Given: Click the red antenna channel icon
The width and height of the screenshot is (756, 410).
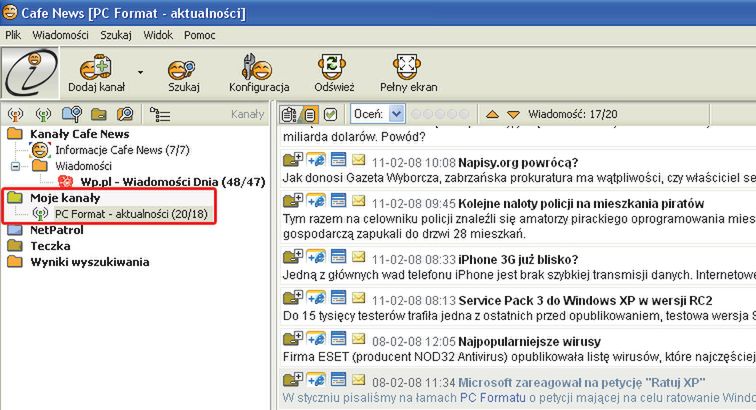Looking at the screenshot, I should pos(15,114).
